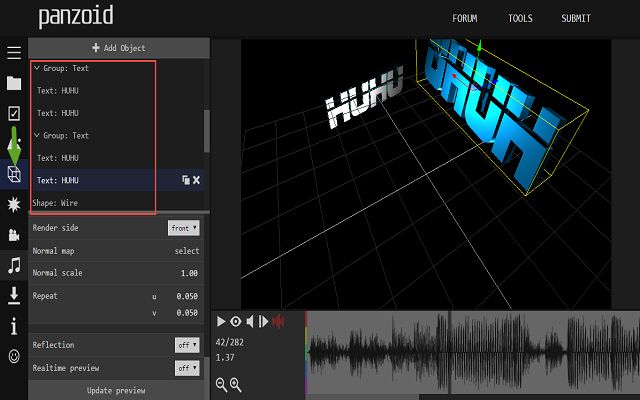Open the camera settings icon

(x=14, y=235)
